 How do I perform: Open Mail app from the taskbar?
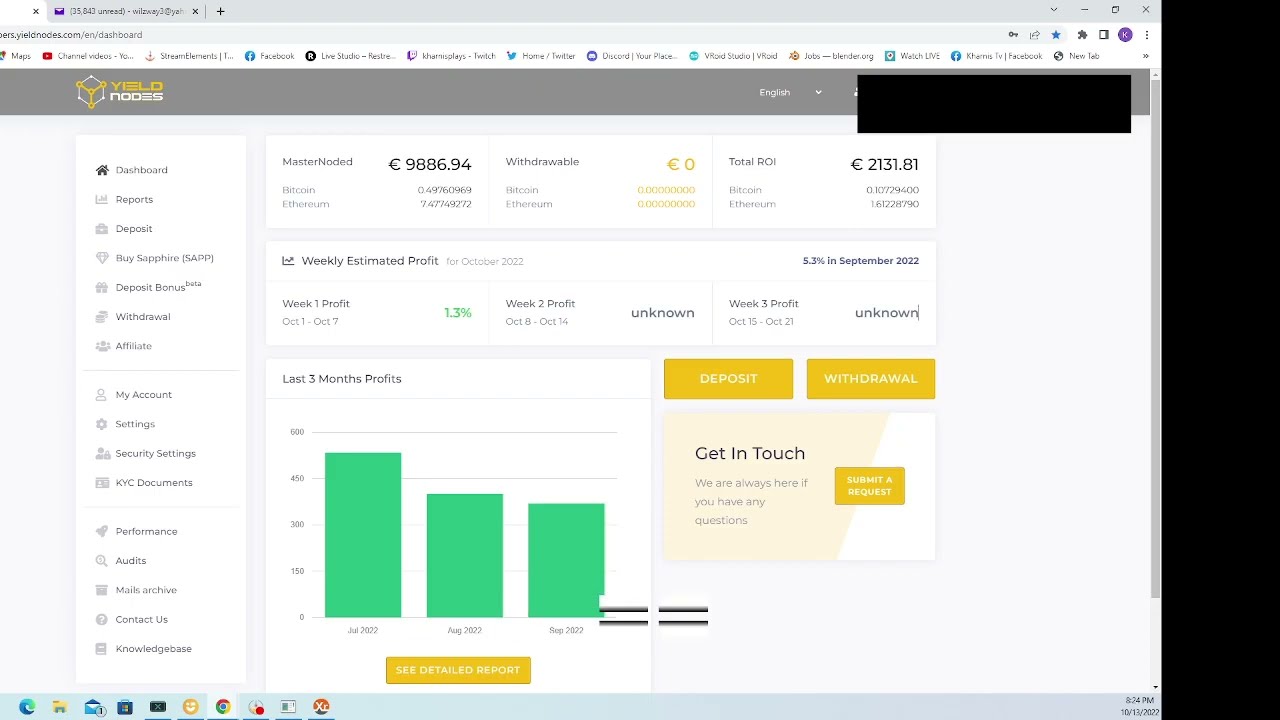coord(94,706)
